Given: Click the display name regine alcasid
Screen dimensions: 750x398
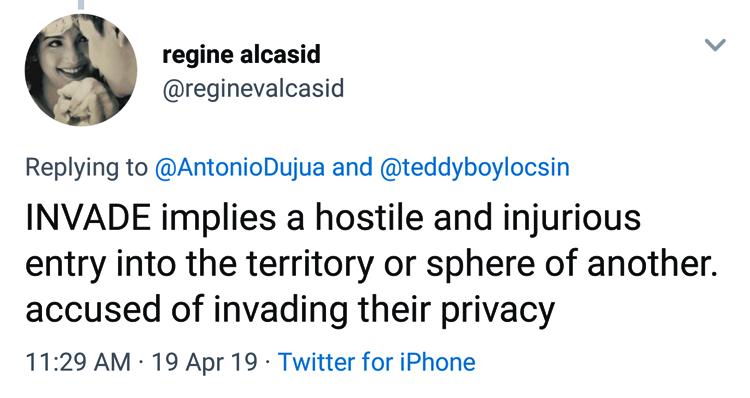Looking at the screenshot, I should click(x=241, y=55).
